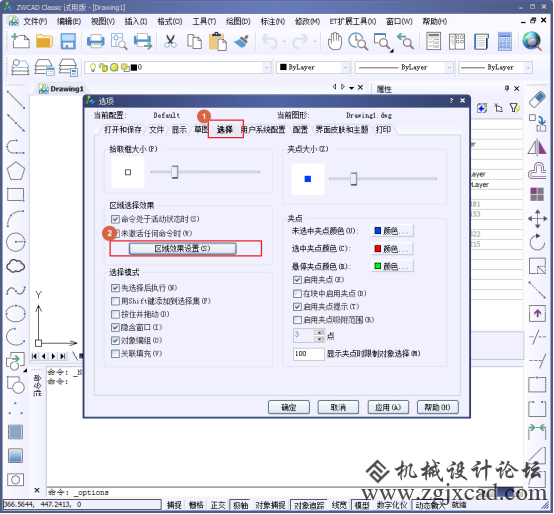This screenshot has width=554, height=514.
Task: Open the ByLayer linetype dropdown
Action: tap(449, 67)
